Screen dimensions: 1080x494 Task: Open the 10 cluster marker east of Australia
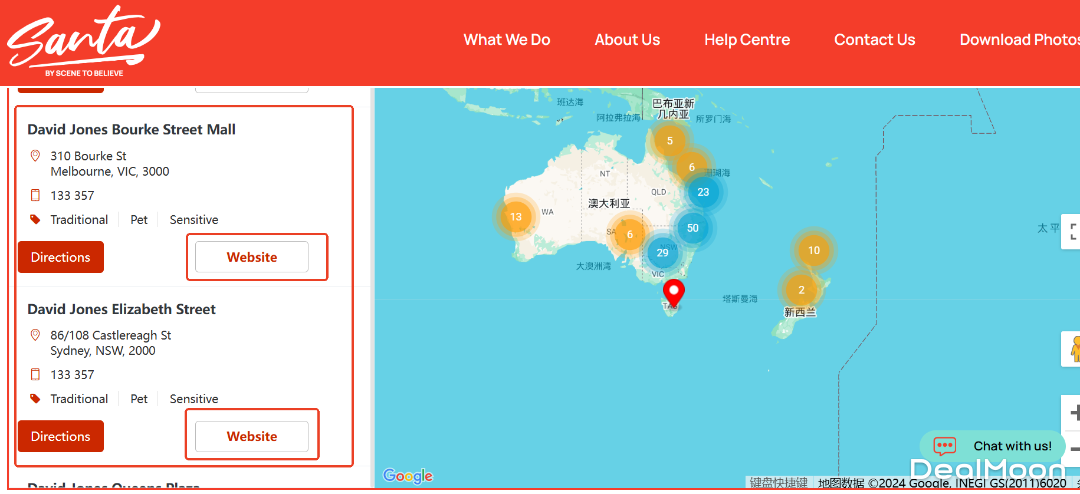tap(814, 250)
